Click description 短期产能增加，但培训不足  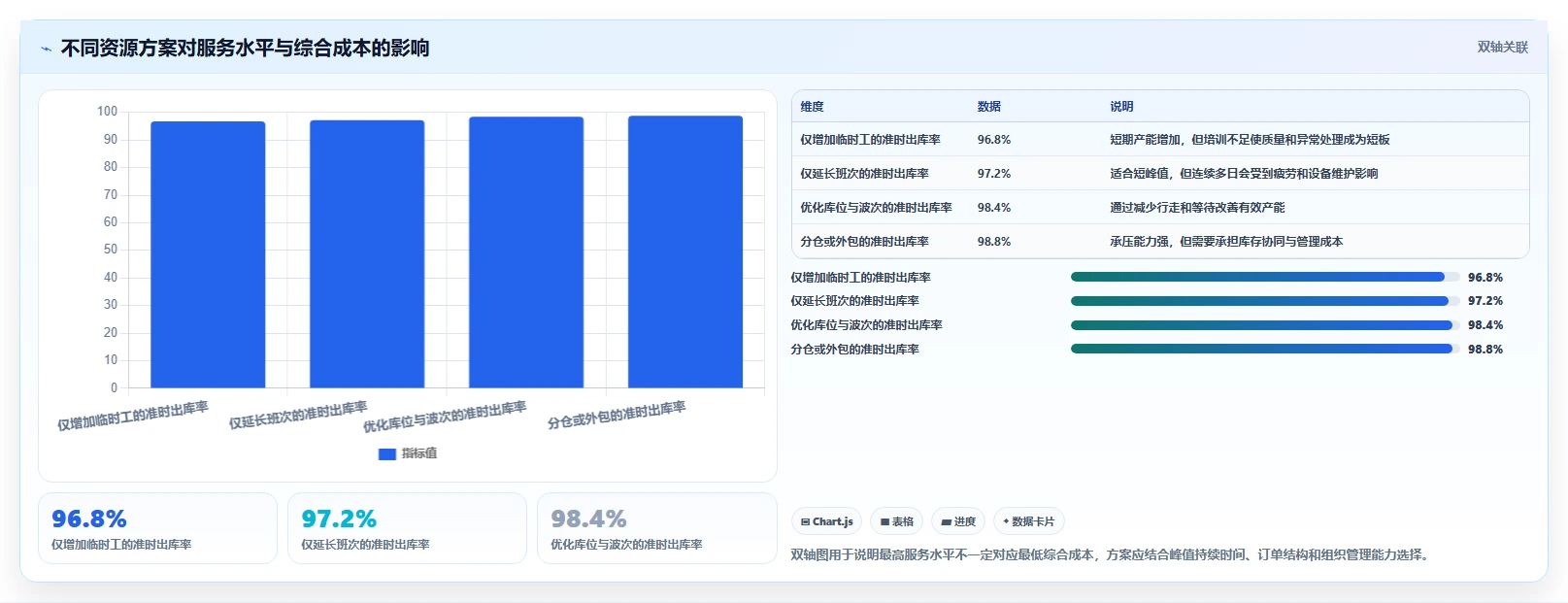point(1250,140)
